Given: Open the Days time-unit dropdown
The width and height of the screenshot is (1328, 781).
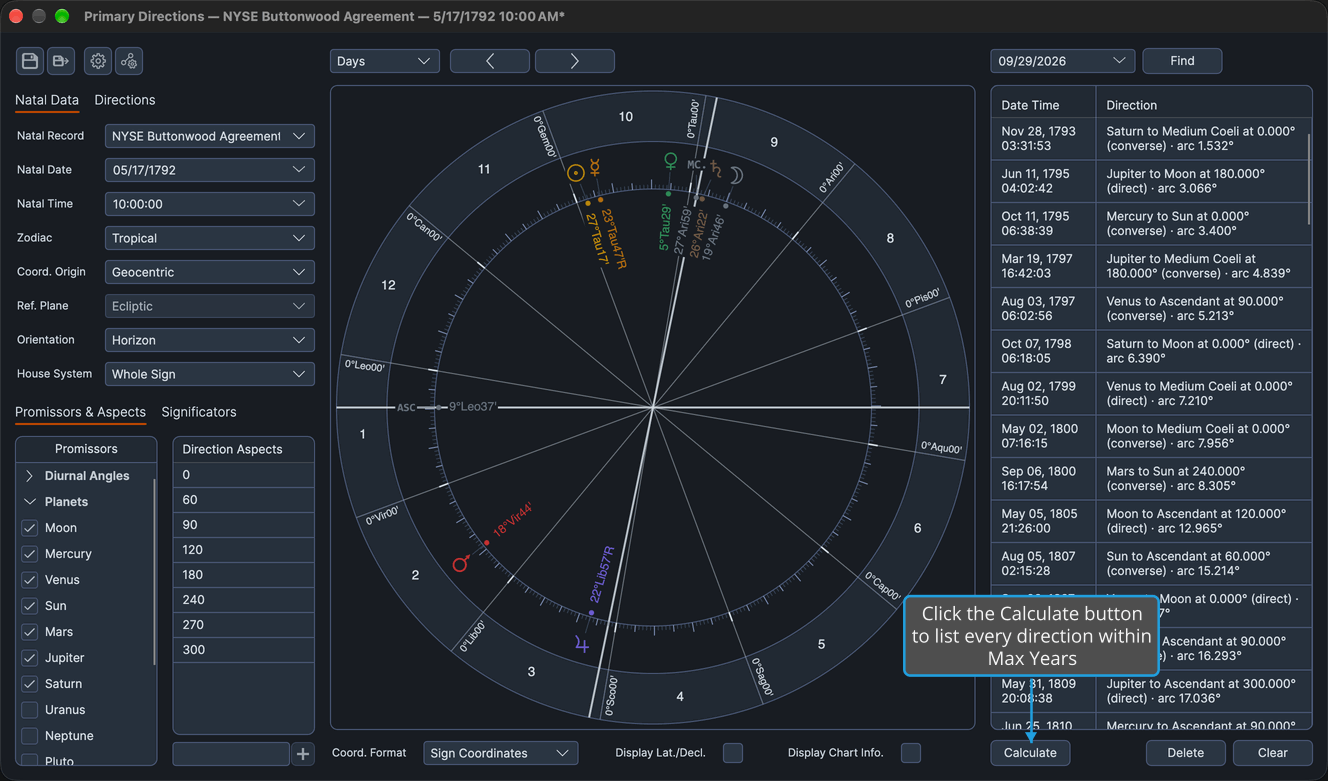Looking at the screenshot, I should 385,61.
